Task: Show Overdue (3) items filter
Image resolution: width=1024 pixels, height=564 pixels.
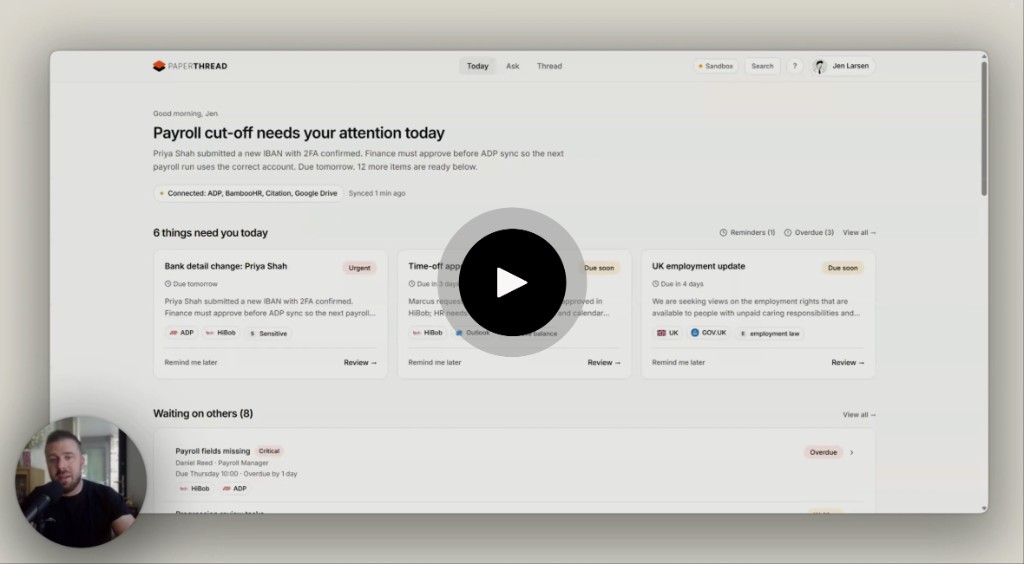Action: tap(808, 232)
